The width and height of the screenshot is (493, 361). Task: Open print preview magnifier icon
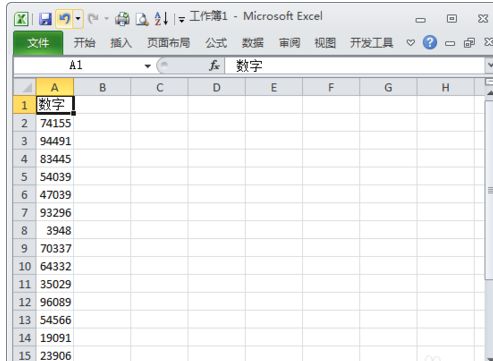pos(142,19)
